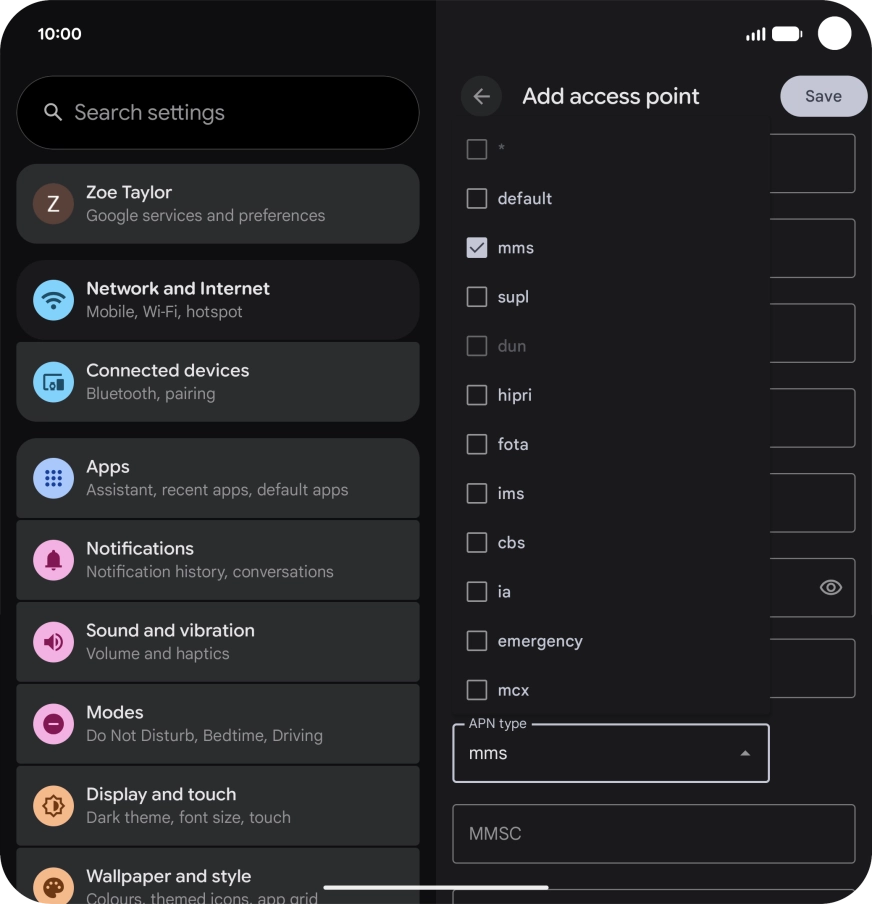Image resolution: width=872 pixels, height=904 pixels.
Task: Collapse the APN type dropdown arrow
Action: pyautogui.click(x=745, y=753)
